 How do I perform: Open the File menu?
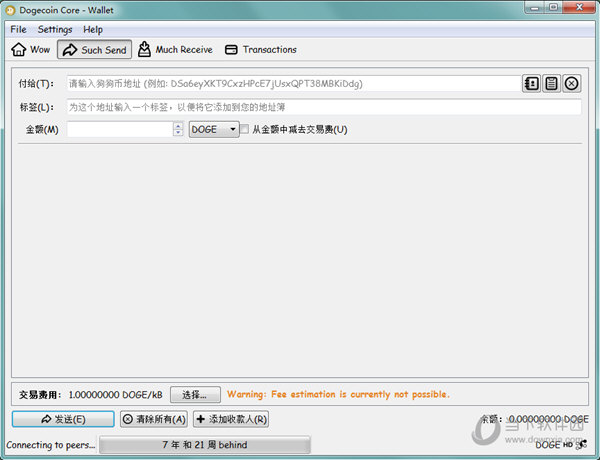[18, 29]
